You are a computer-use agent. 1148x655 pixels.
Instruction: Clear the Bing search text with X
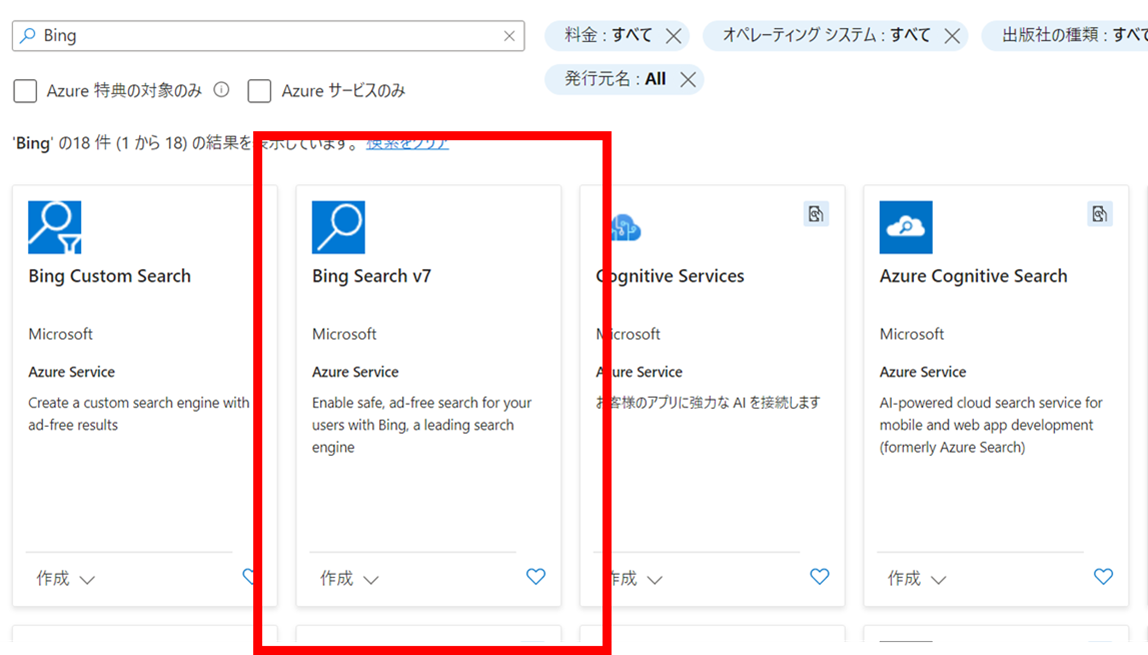(510, 36)
